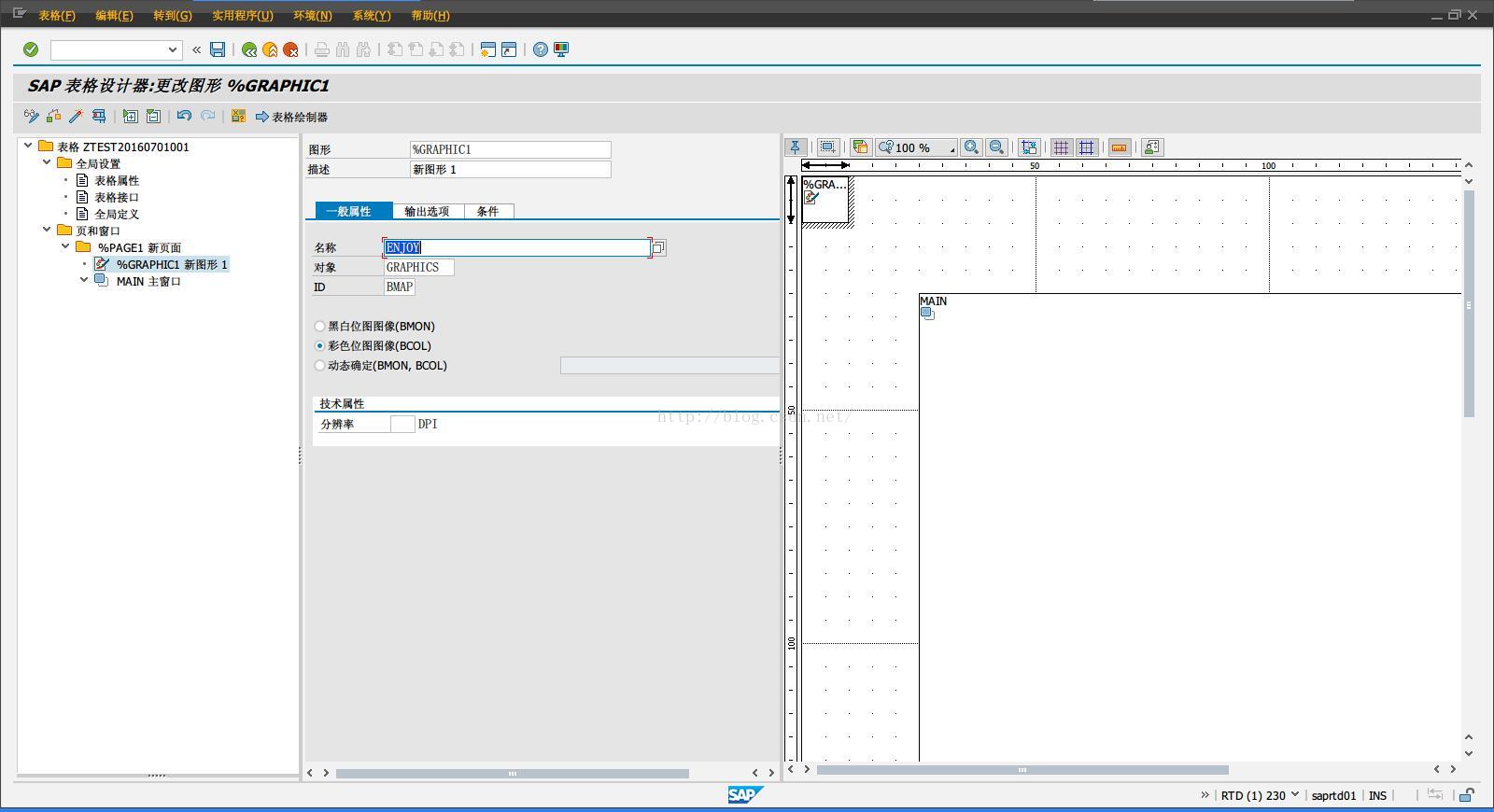
Task: Click the create shortcut icon
Action: pos(509,49)
